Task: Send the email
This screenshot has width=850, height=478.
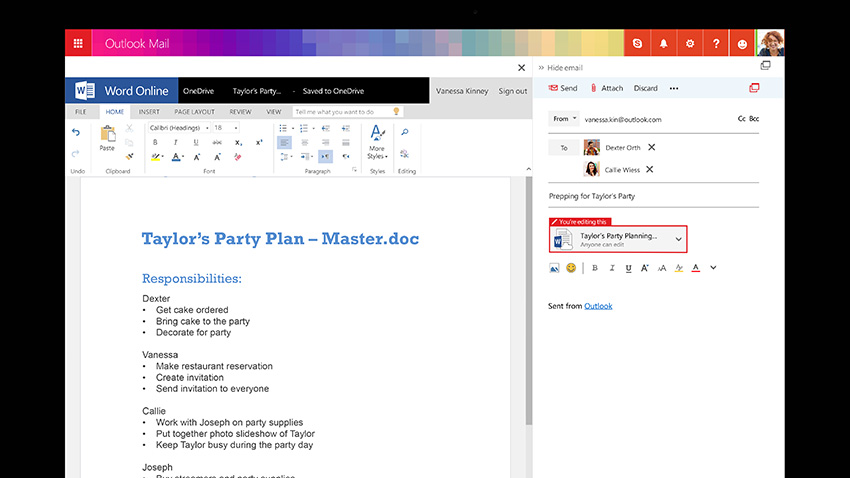Action: coord(563,88)
